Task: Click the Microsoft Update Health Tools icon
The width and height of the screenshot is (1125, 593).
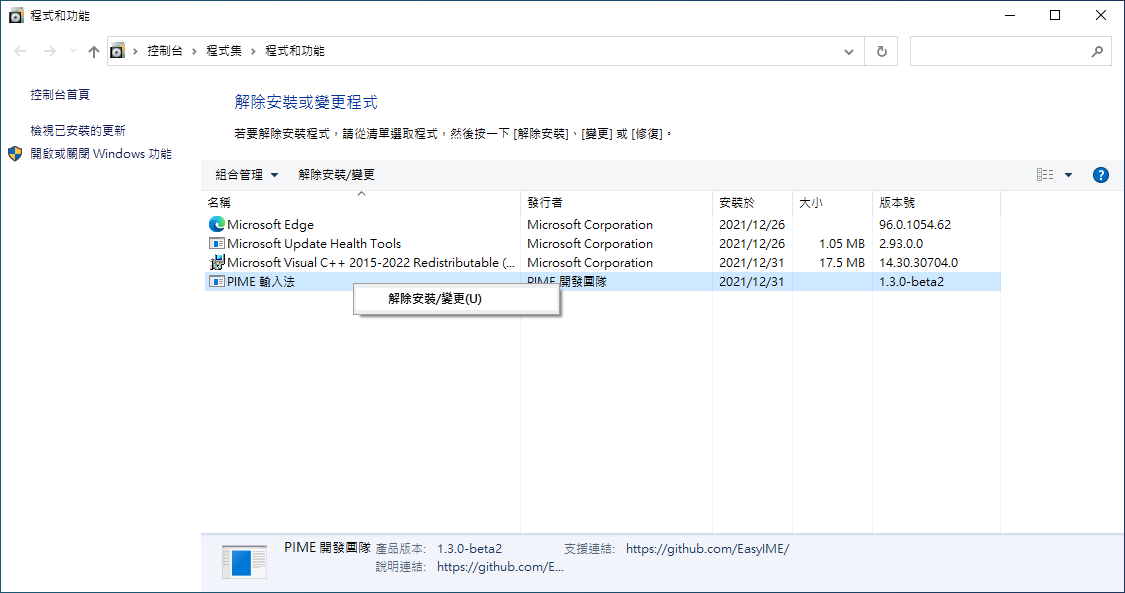Action: [x=216, y=243]
